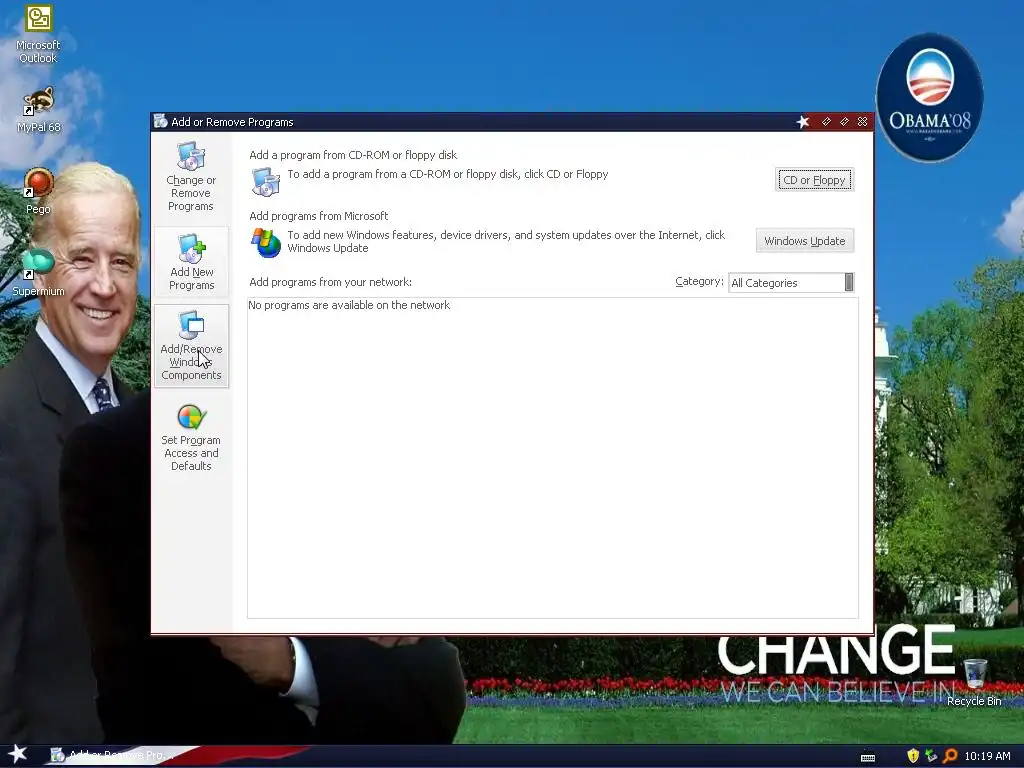1024x768 pixels.
Task: Maximize the Add or Remove Programs window
Action: coord(844,122)
